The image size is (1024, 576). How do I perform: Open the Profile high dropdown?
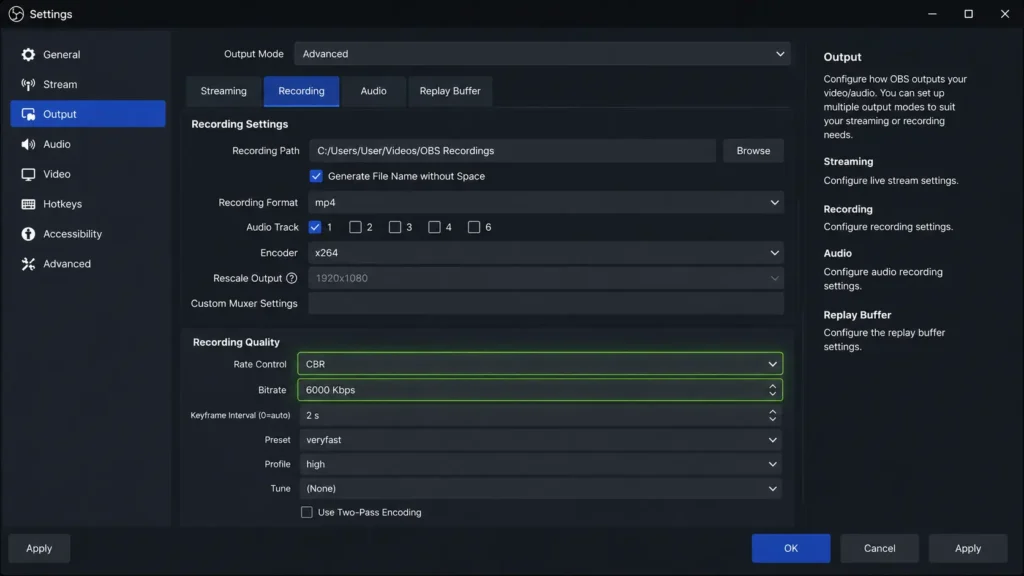pos(540,464)
